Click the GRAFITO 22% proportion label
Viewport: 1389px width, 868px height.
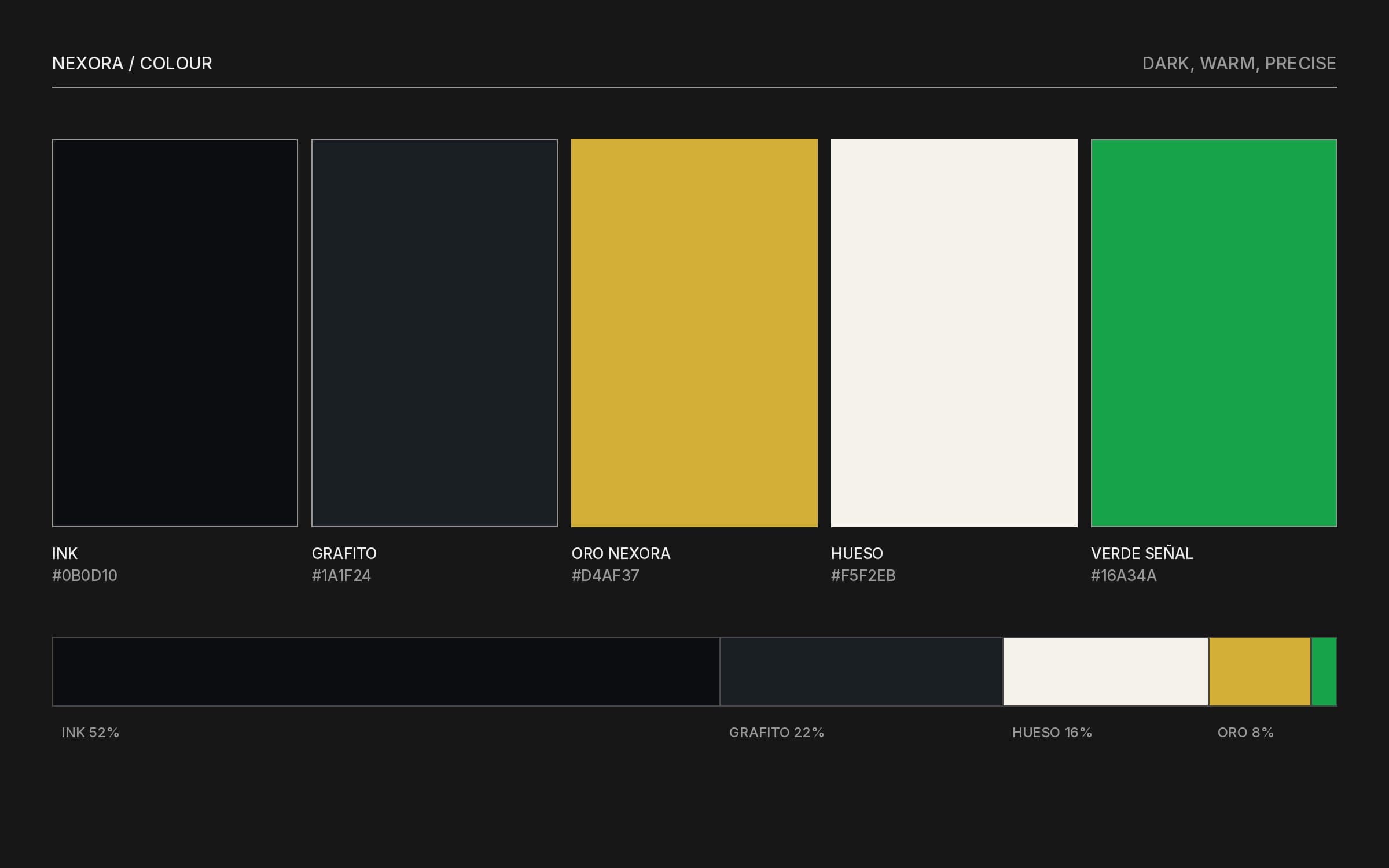777,733
